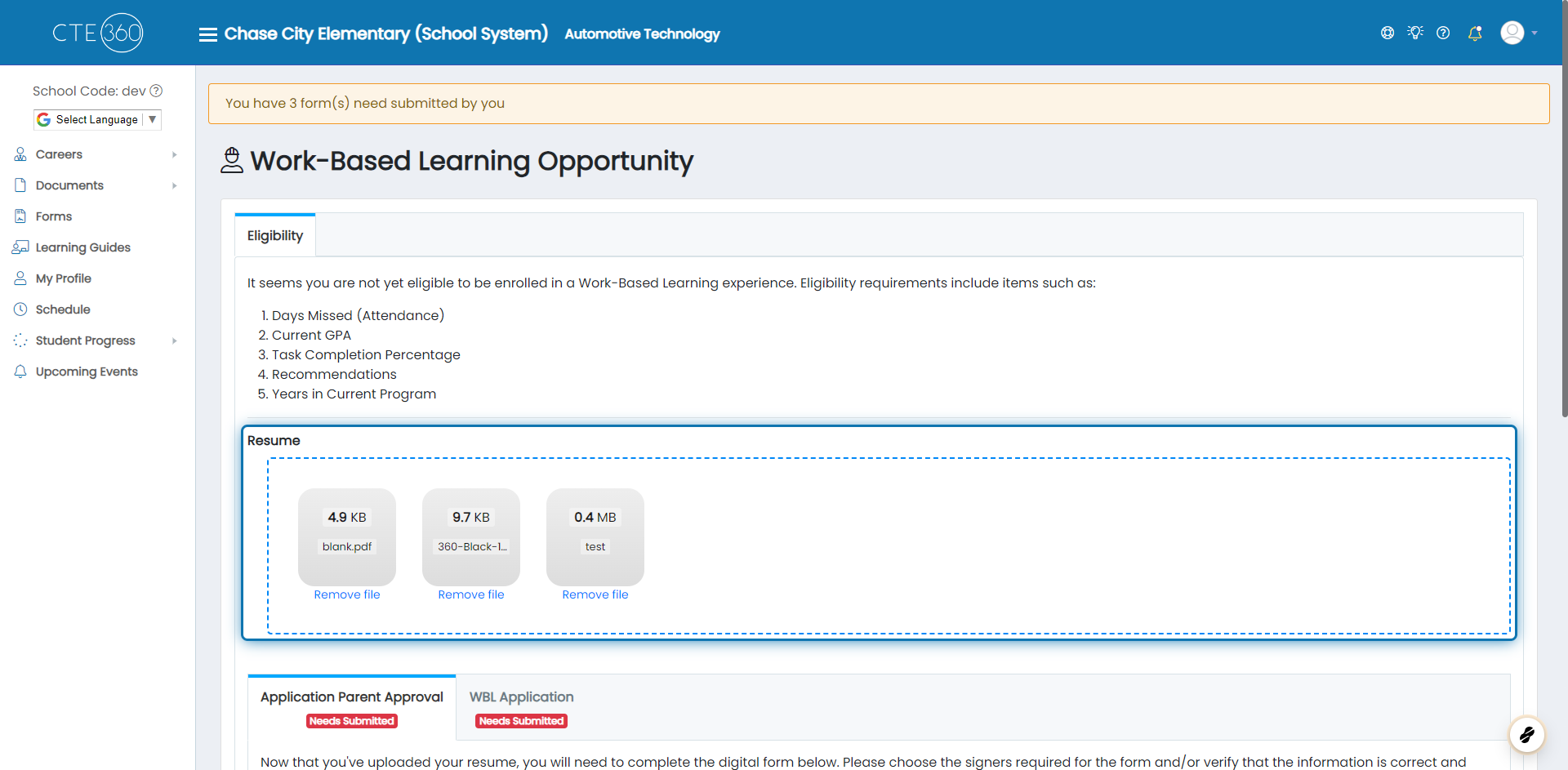Expand the Careers menu arrow
This screenshot has height=770, width=1568.
point(174,154)
